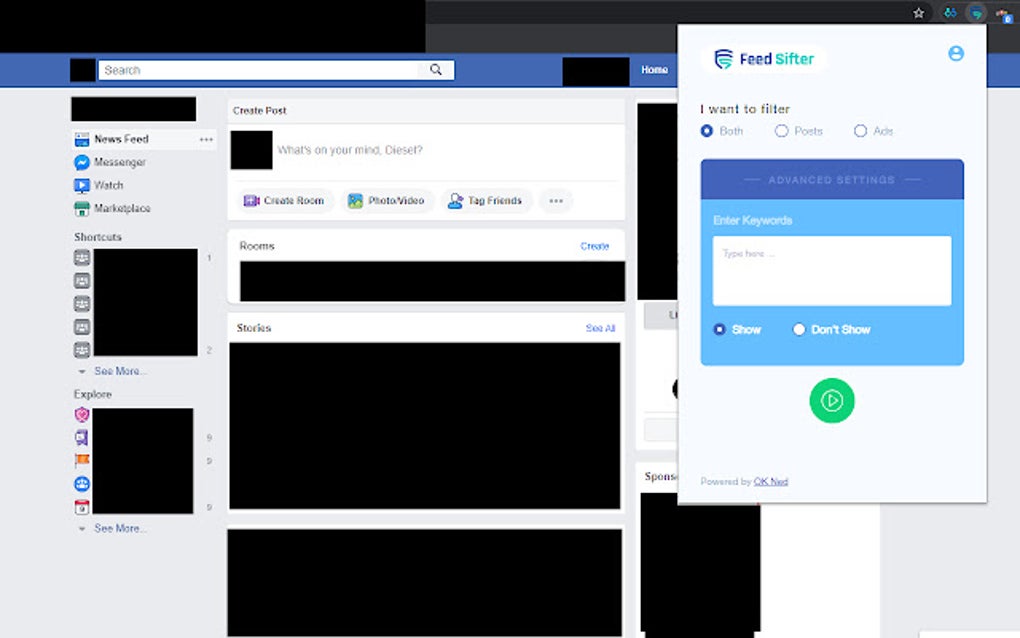
Task: Expand See More under Explore
Action: (120, 529)
